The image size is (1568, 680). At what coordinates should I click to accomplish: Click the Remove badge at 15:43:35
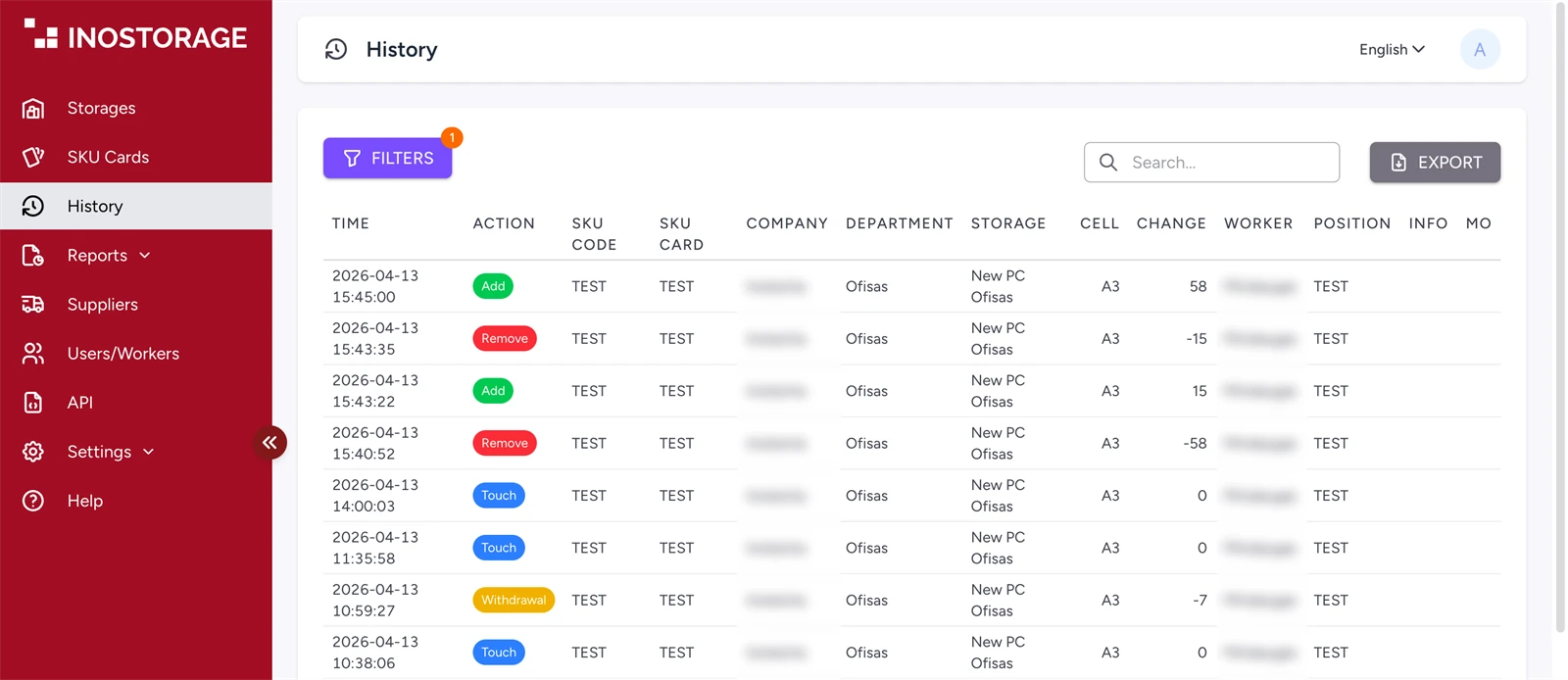tap(505, 339)
